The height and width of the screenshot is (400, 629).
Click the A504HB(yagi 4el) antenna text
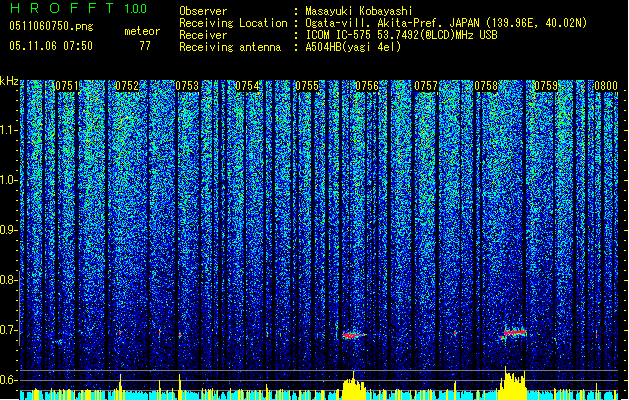[353, 47]
